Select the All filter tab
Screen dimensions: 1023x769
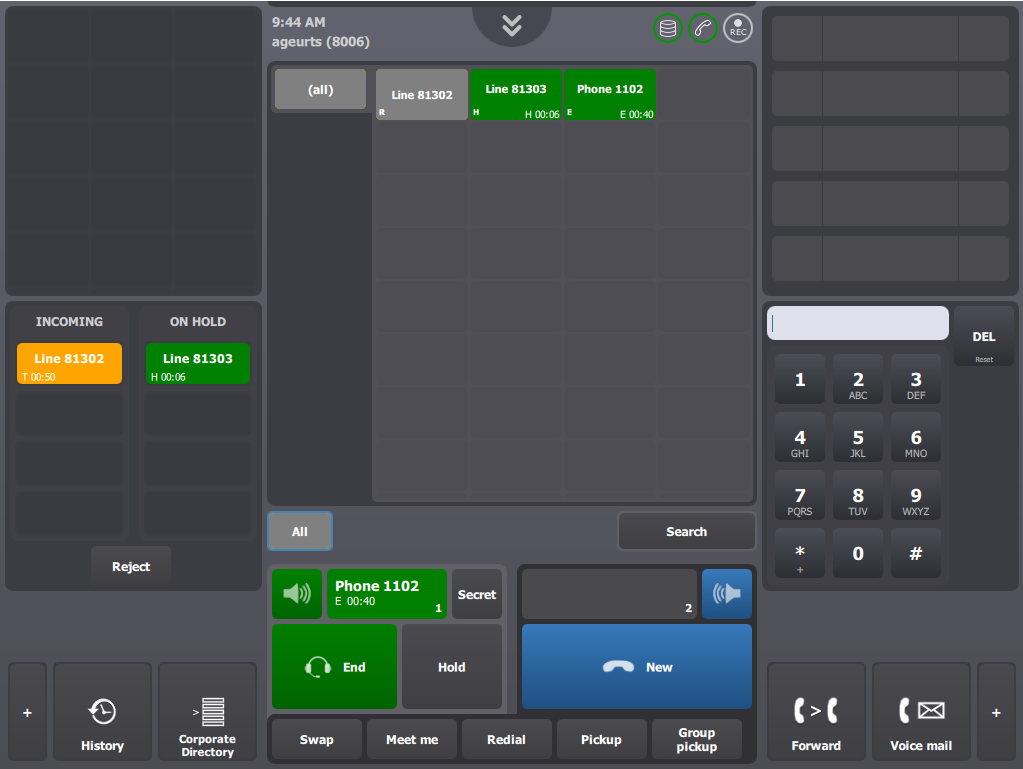click(300, 532)
